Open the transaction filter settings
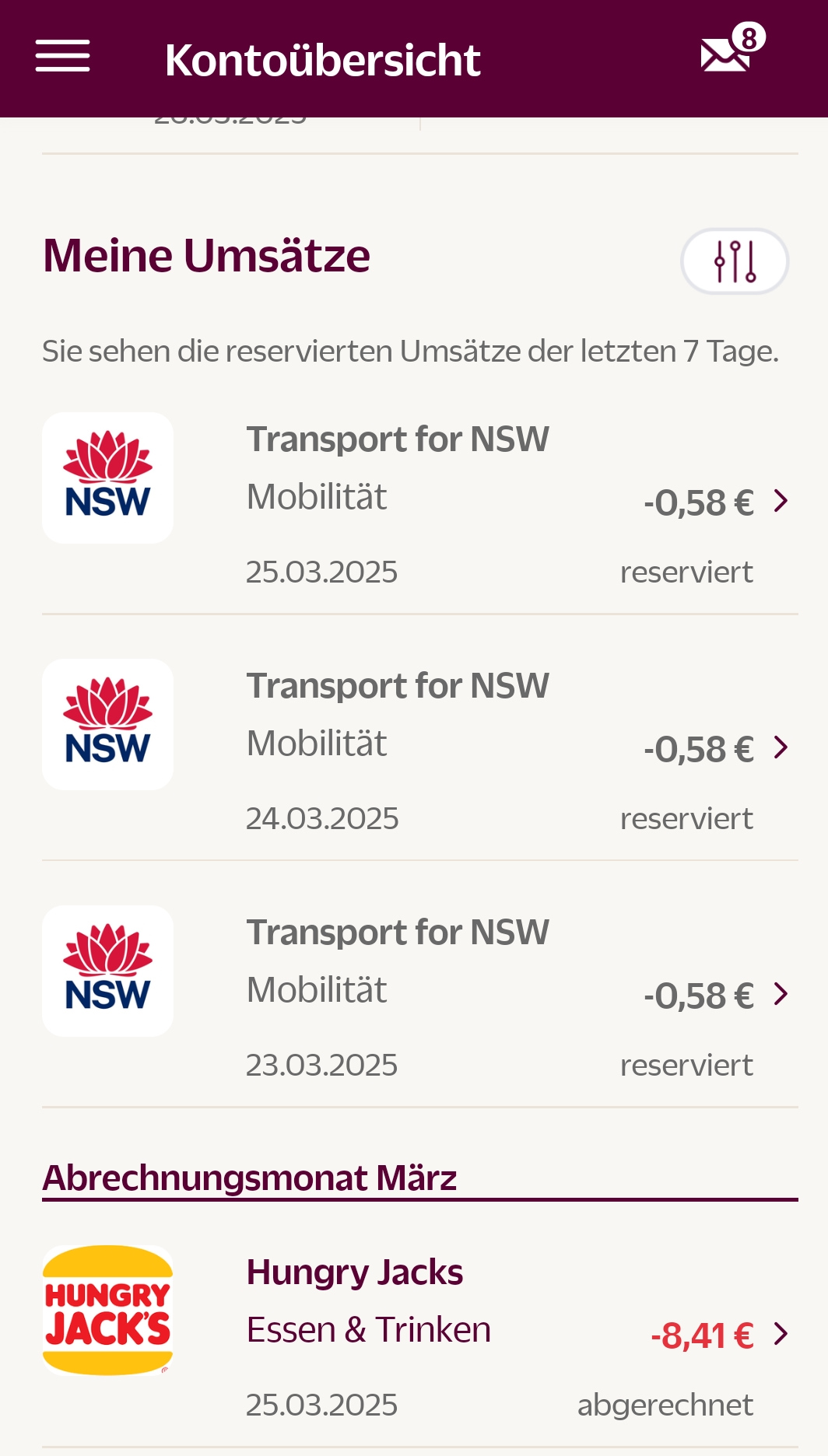828x1456 pixels. pyautogui.click(x=735, y=261)
